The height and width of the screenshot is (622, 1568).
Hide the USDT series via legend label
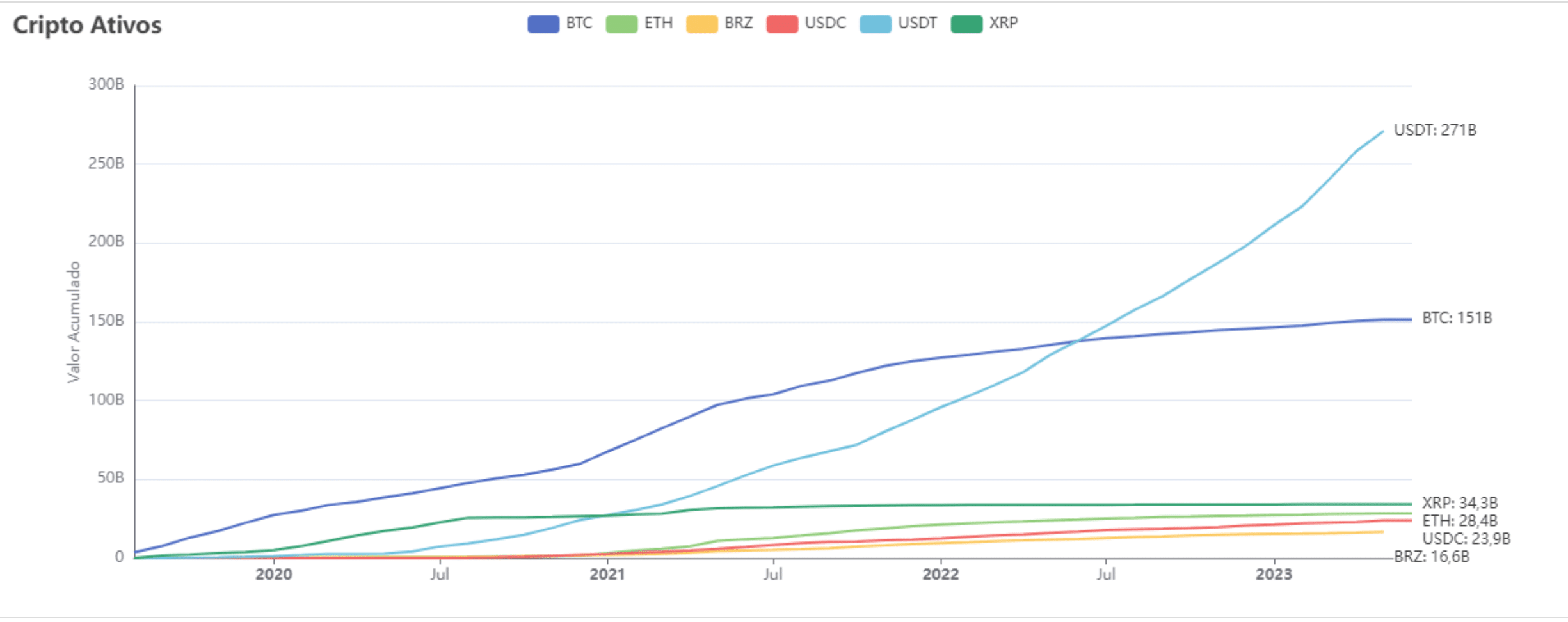[917, 24]
